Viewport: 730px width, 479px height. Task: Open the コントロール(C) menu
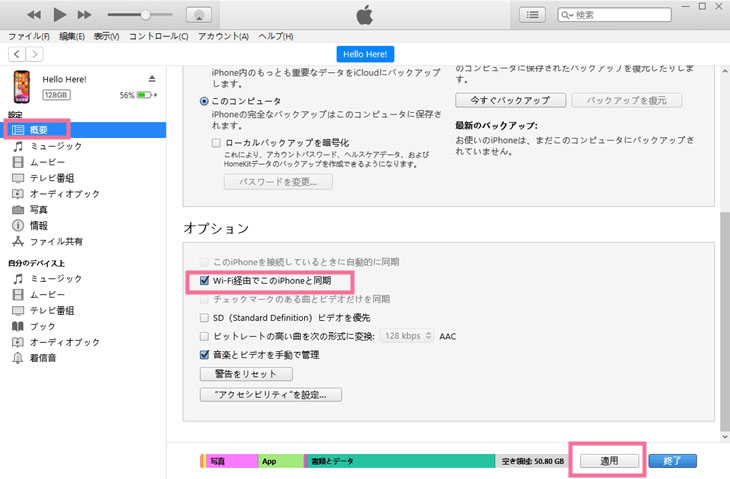(x=158, y=36)
